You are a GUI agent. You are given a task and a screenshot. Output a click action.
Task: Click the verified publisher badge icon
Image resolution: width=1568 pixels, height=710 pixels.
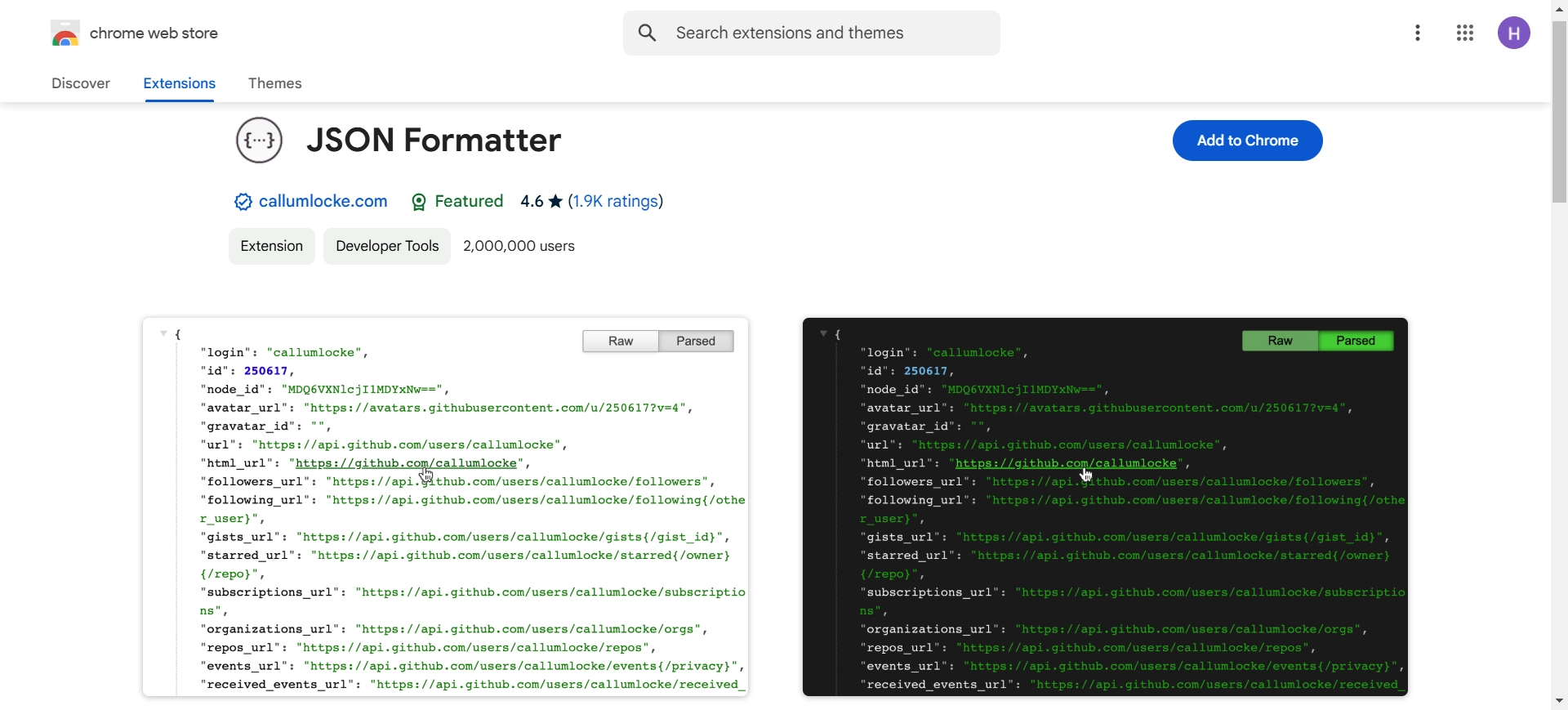tap(243, 203)
